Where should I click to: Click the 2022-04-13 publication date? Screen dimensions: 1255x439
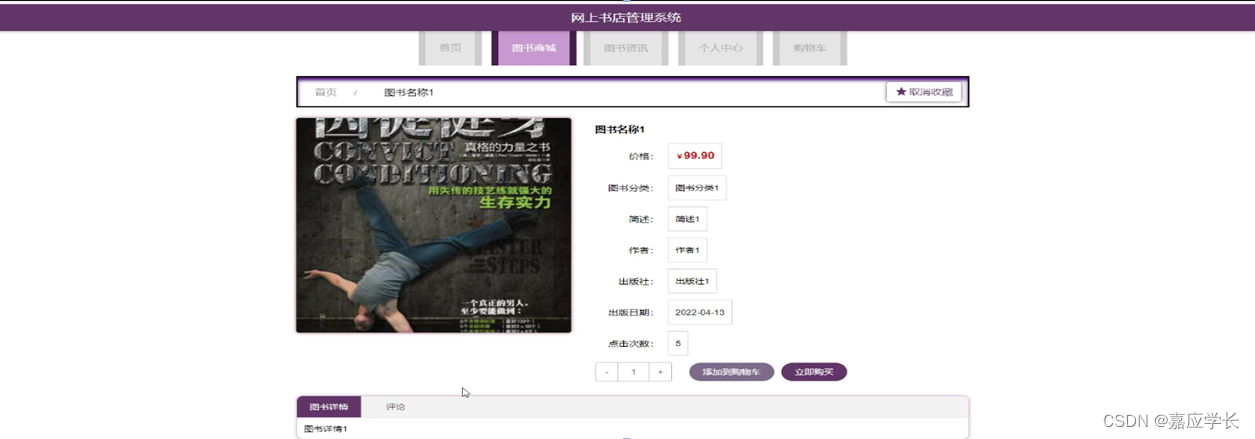coord(700,312)
